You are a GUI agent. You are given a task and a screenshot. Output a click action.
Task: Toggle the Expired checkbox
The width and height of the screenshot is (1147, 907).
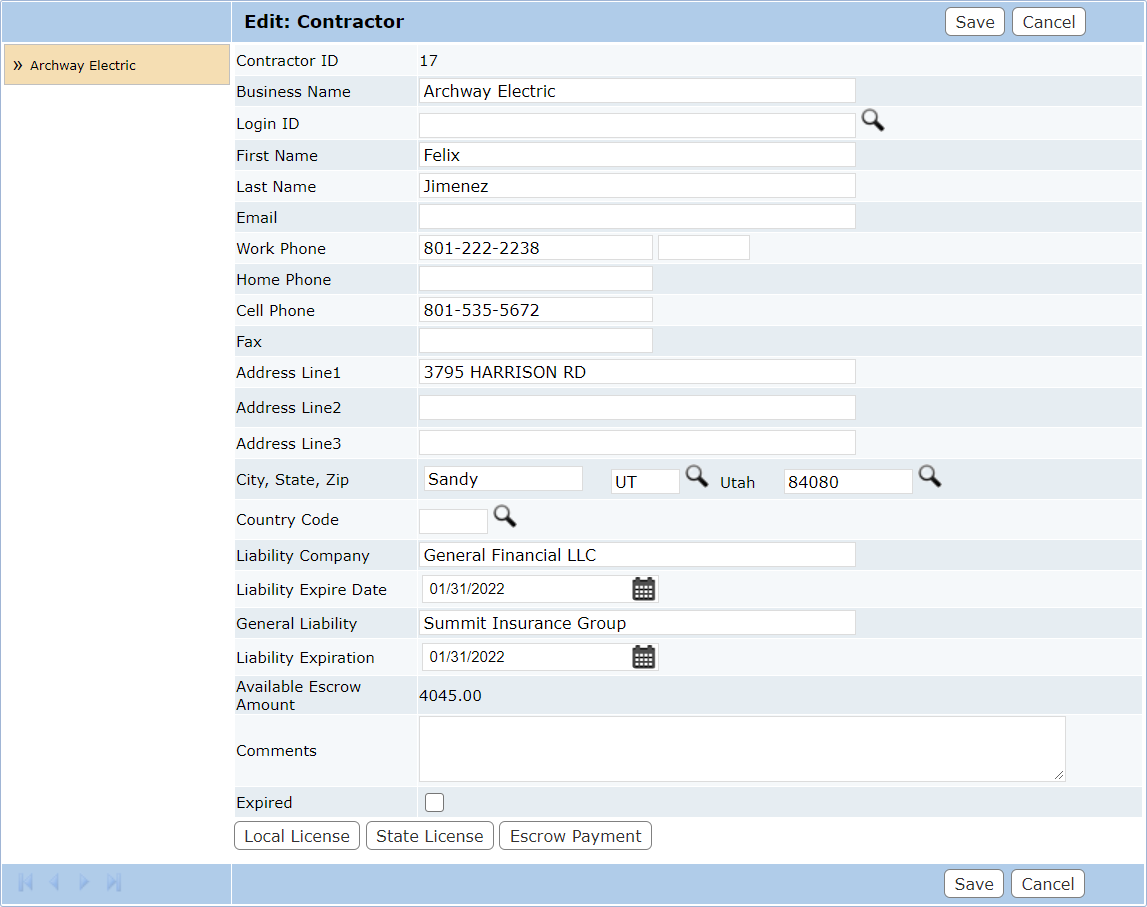tap(435, 802)
